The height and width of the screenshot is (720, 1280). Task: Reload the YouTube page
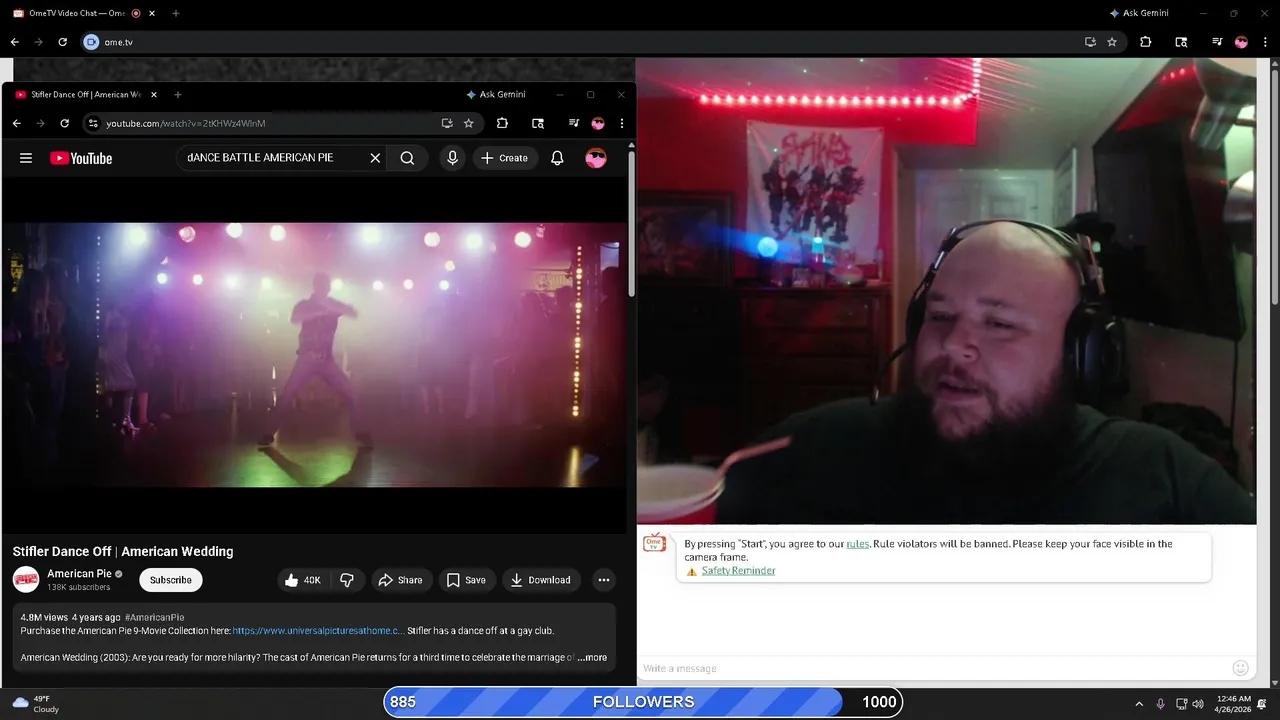click(x=64, y=123)
